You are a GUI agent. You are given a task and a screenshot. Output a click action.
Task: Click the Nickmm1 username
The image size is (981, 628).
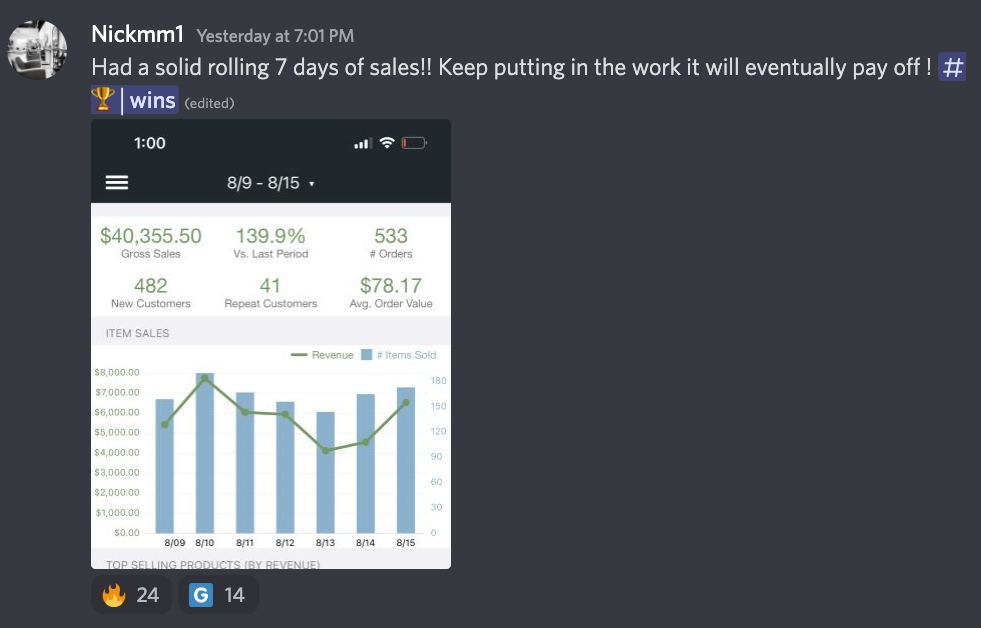[138, 34]
